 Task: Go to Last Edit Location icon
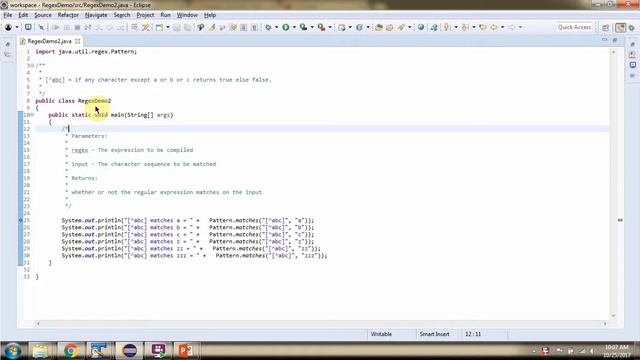(483, 27)
